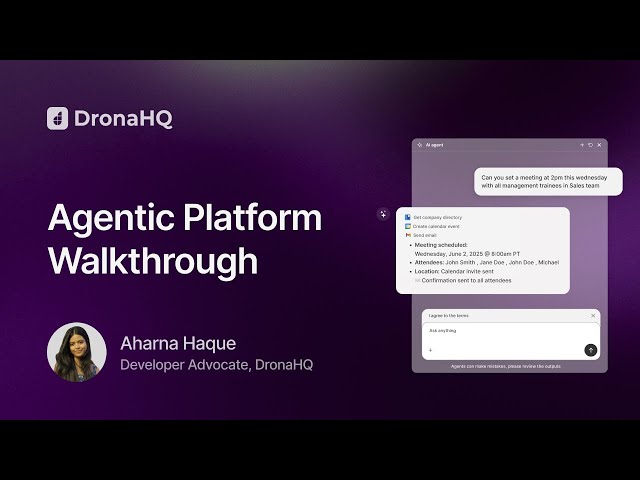
Task: Click the 'AI agent' panel title
Action: tap(434, 145)
